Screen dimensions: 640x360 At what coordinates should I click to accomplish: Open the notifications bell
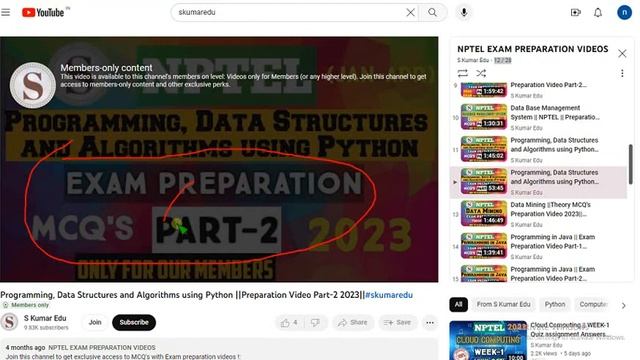598,13
